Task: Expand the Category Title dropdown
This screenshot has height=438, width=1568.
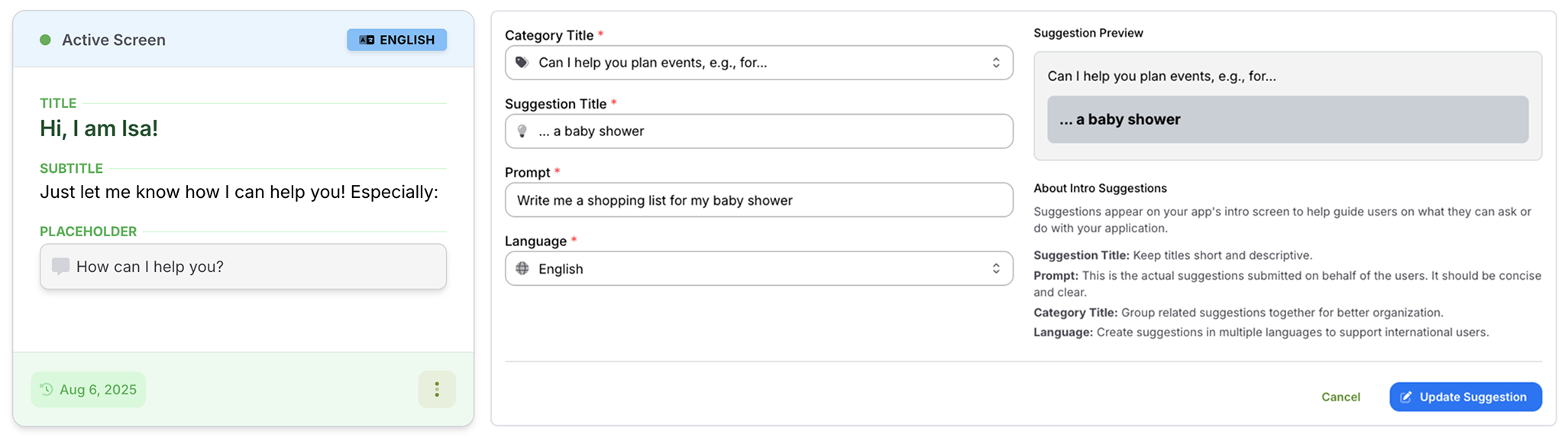Action: 995,63
